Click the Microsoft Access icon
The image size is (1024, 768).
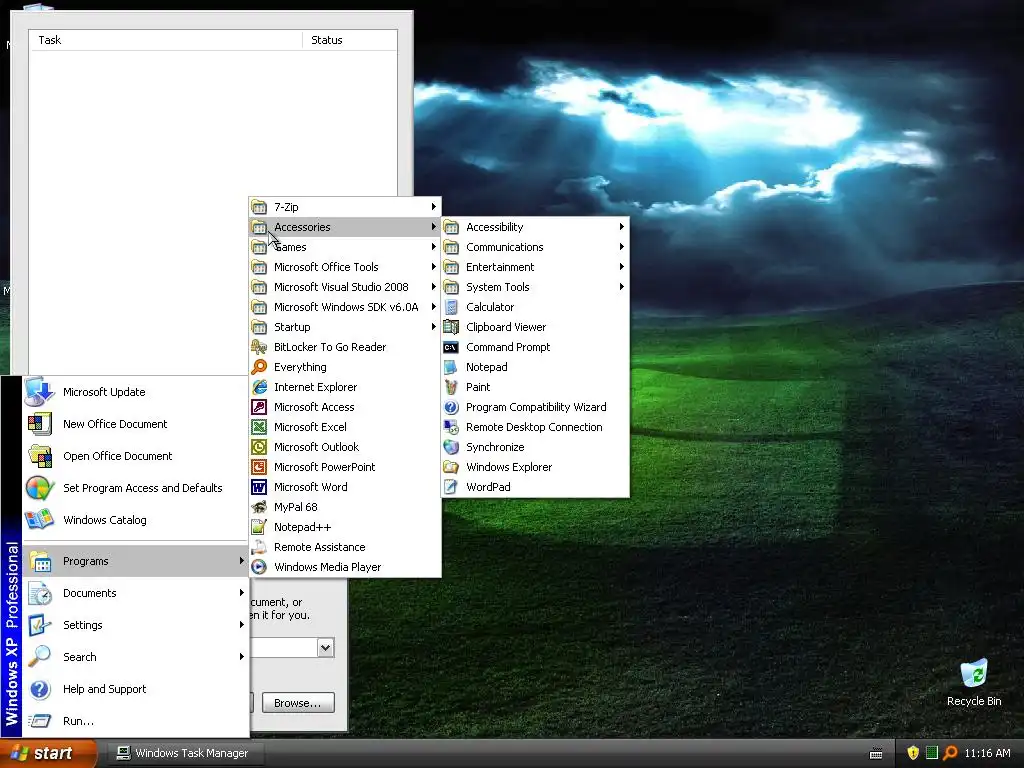tap(259, 408)
